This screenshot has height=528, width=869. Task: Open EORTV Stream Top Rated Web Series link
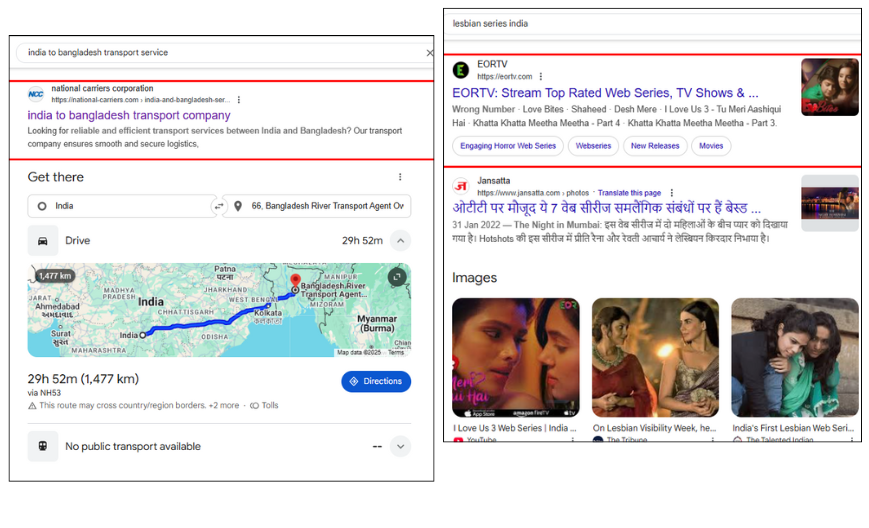tap(605, 93)
